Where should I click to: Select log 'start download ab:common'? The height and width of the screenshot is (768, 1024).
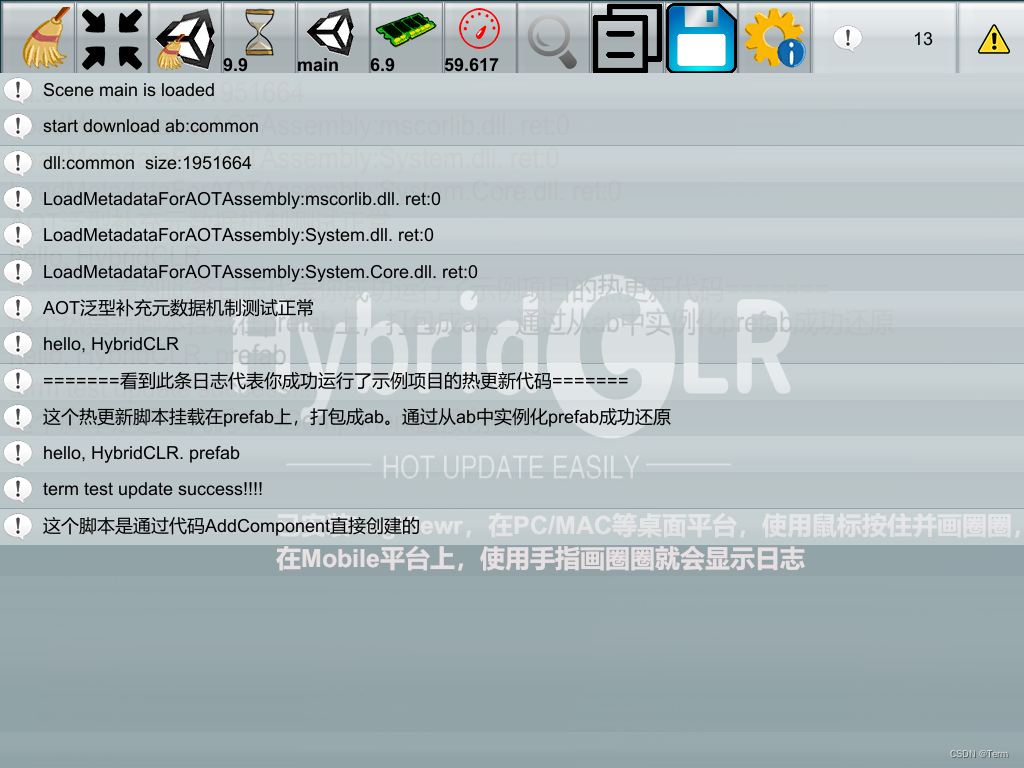pos(512,126)
